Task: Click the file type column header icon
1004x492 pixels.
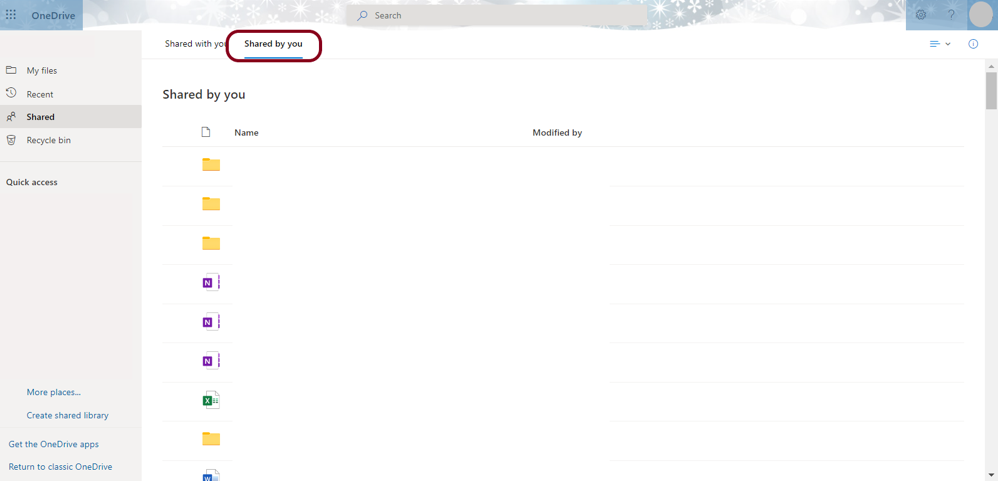Action: click(x=207, y=133)
